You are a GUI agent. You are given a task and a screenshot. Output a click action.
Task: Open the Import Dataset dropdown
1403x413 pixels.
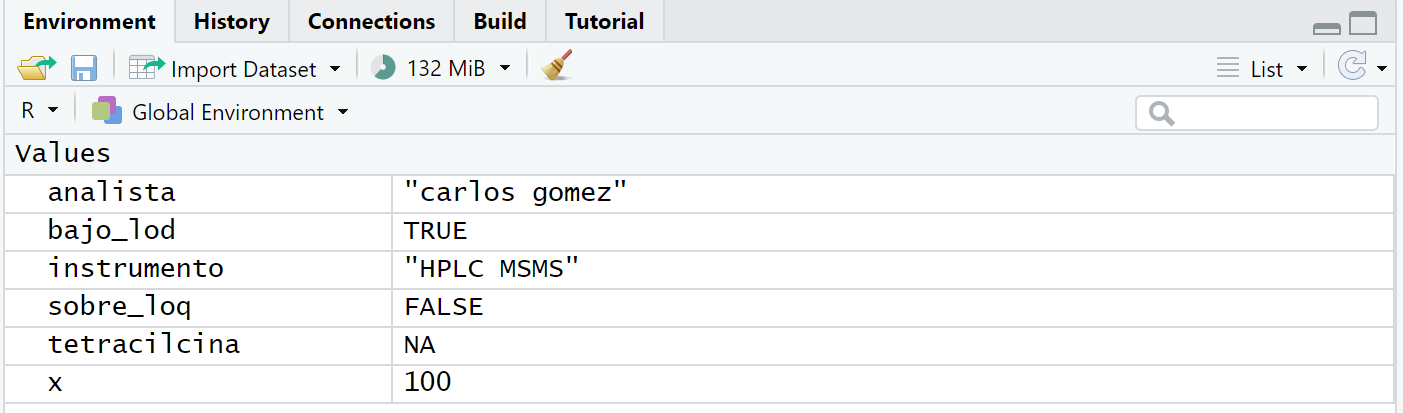point(335,69)
